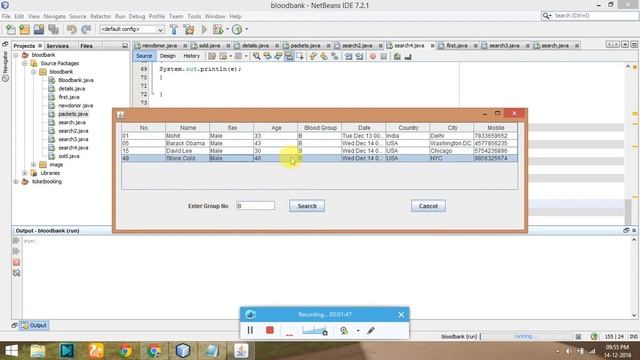Click the IDE search box

[589, 16]
